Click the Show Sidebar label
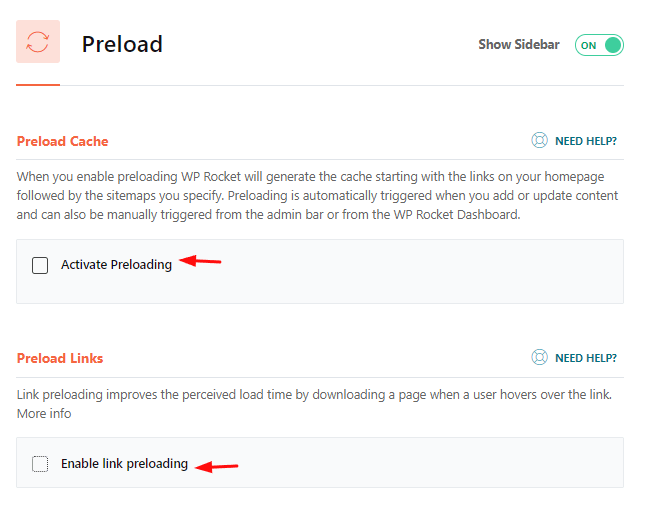This screenshot has width=645, height=507. coord(519,44)
